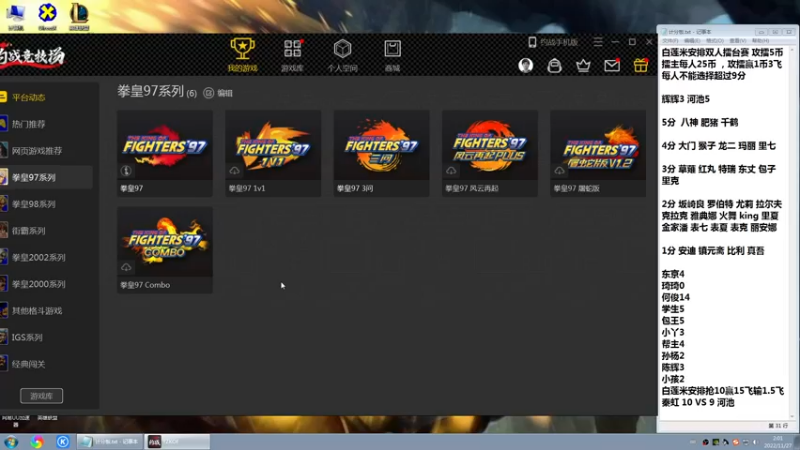Open the 拳皇97 风云再起 game thumbnail
Image resolution: width=800 pixels, height=450 pixels.
[490, 145]
